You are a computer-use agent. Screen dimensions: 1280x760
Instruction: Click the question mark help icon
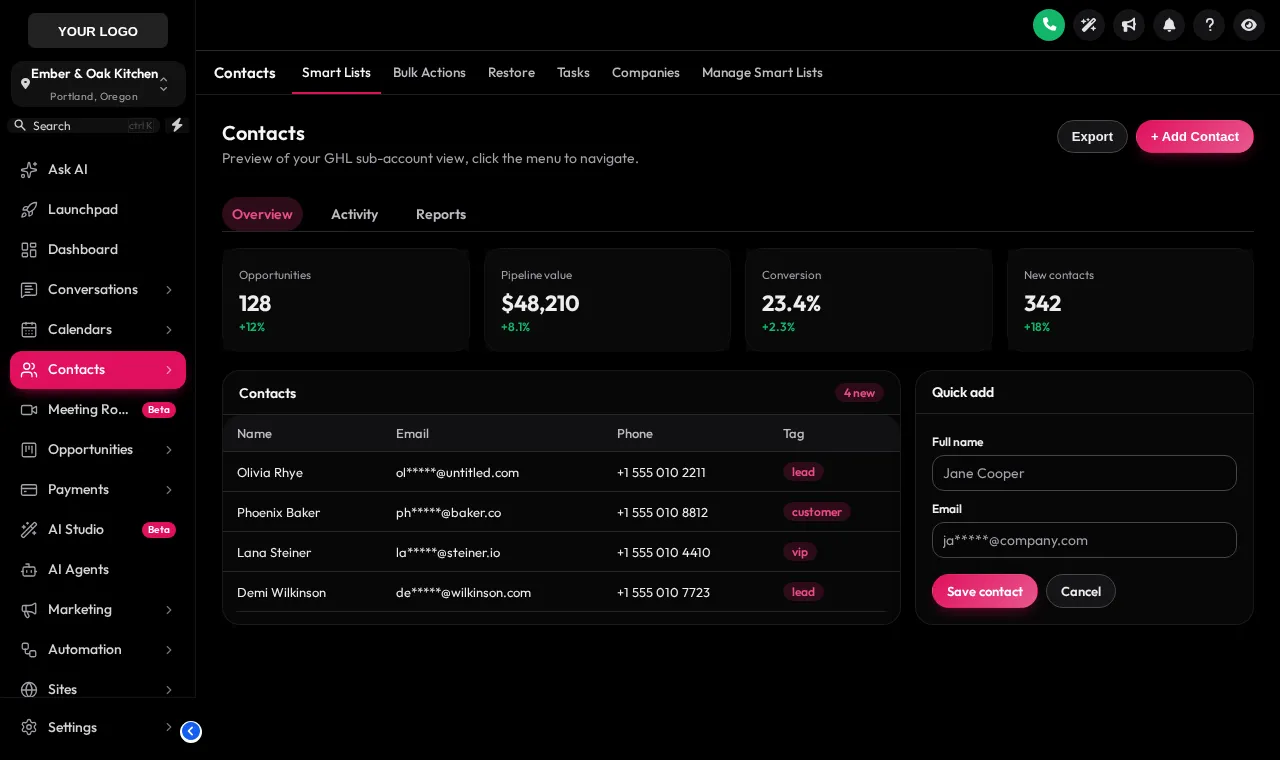1209,25
